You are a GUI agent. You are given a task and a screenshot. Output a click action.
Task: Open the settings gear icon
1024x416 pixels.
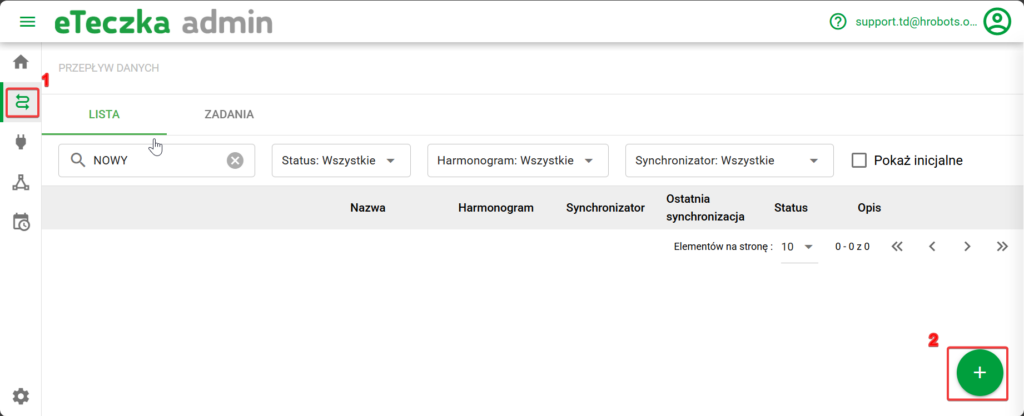pyautogui.click(x=21, y=396)
